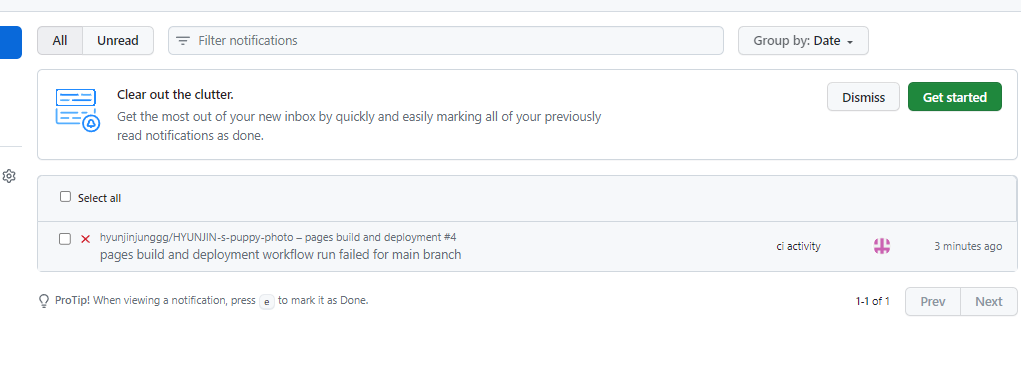Click the 'Clear out the clutter.' heading
Image resolution: width=1021 pixels, height=368 pixels.
pyautogui.click(x=175, y=94)
